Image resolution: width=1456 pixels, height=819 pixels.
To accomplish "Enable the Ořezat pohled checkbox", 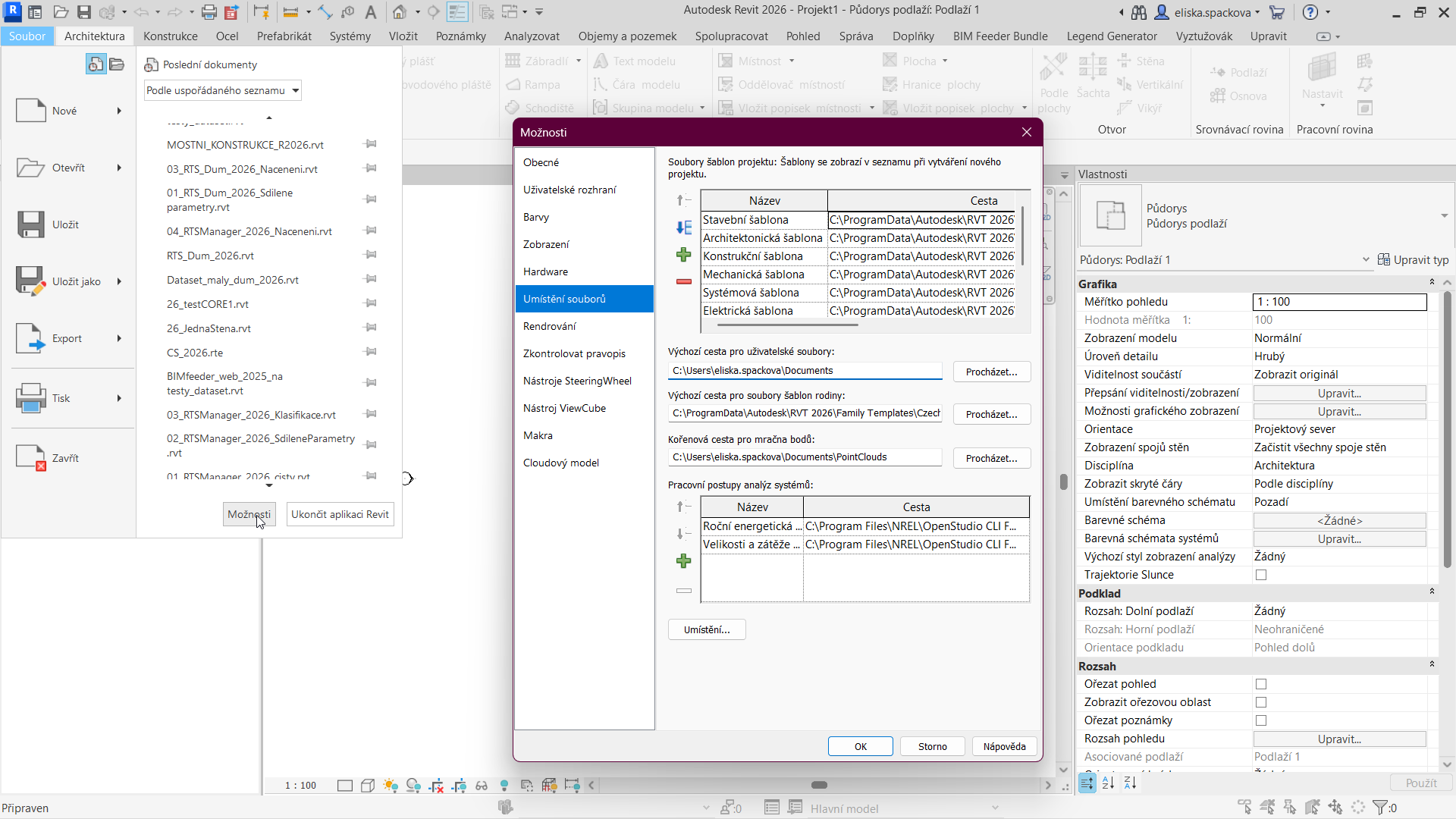I will 1261,684.
